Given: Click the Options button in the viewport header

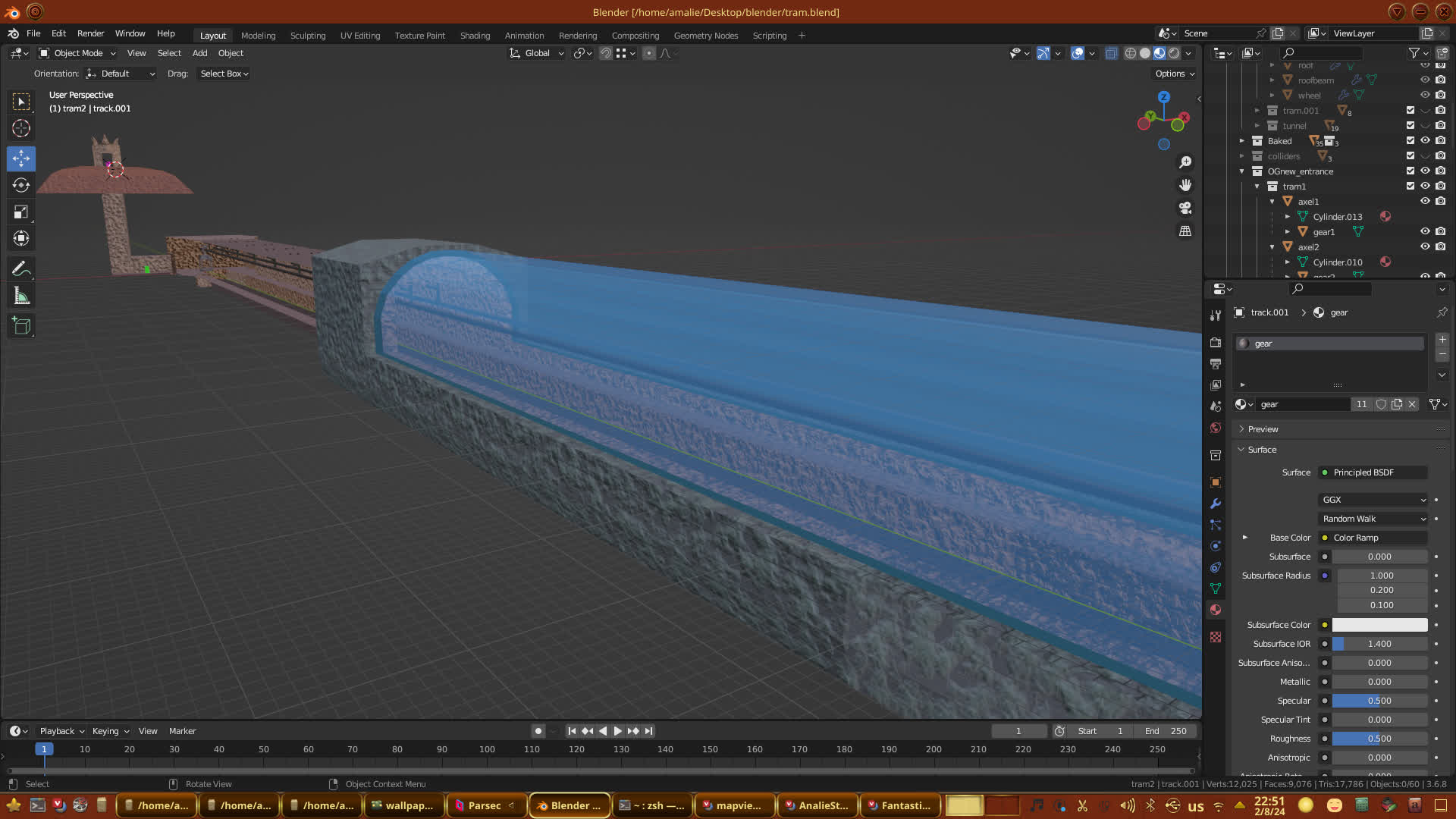Looking at the screenshot, I should 1175,74.
